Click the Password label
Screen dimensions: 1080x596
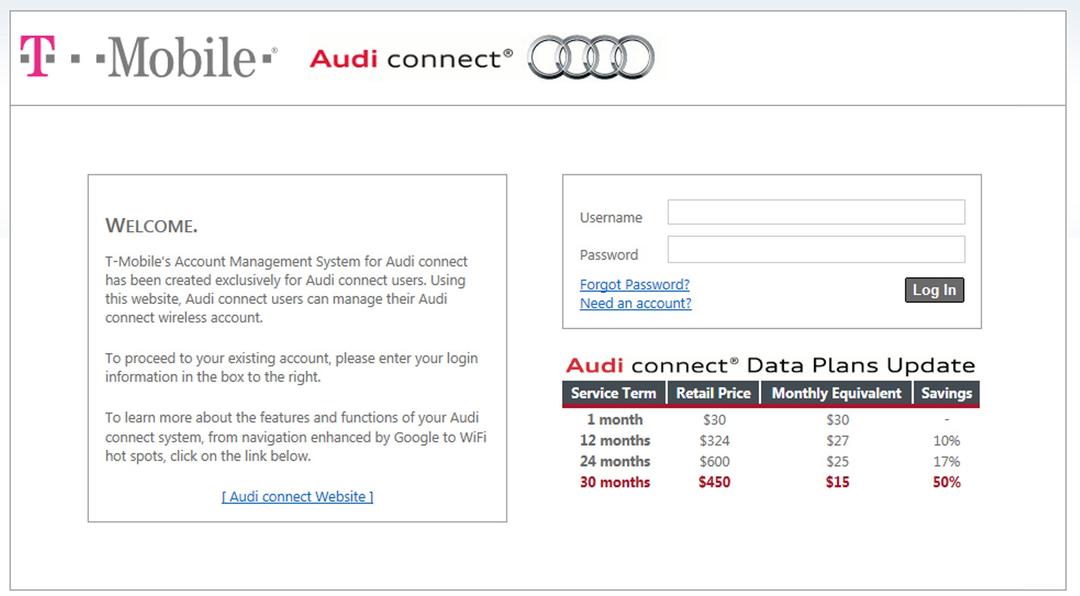coord(609,255)
